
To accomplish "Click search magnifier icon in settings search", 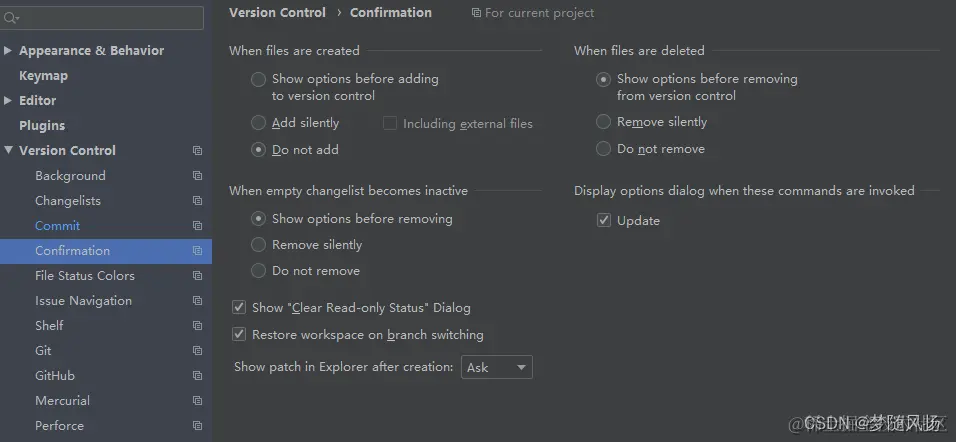I will [x=11, y=18].
